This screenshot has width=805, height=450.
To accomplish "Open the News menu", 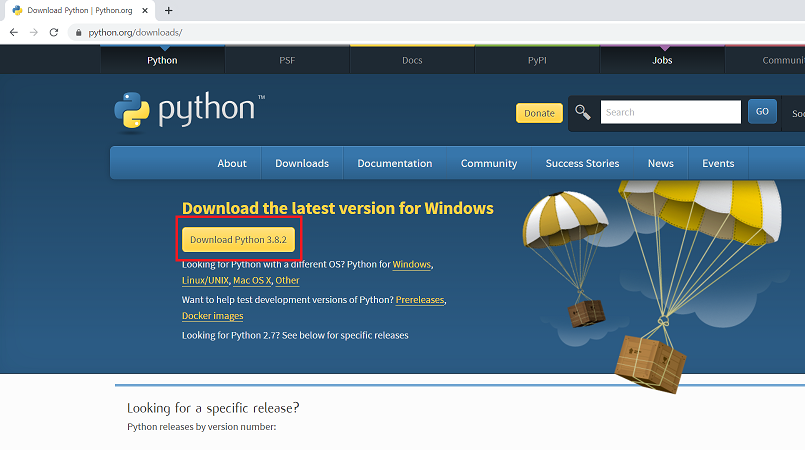I will 661,163.
